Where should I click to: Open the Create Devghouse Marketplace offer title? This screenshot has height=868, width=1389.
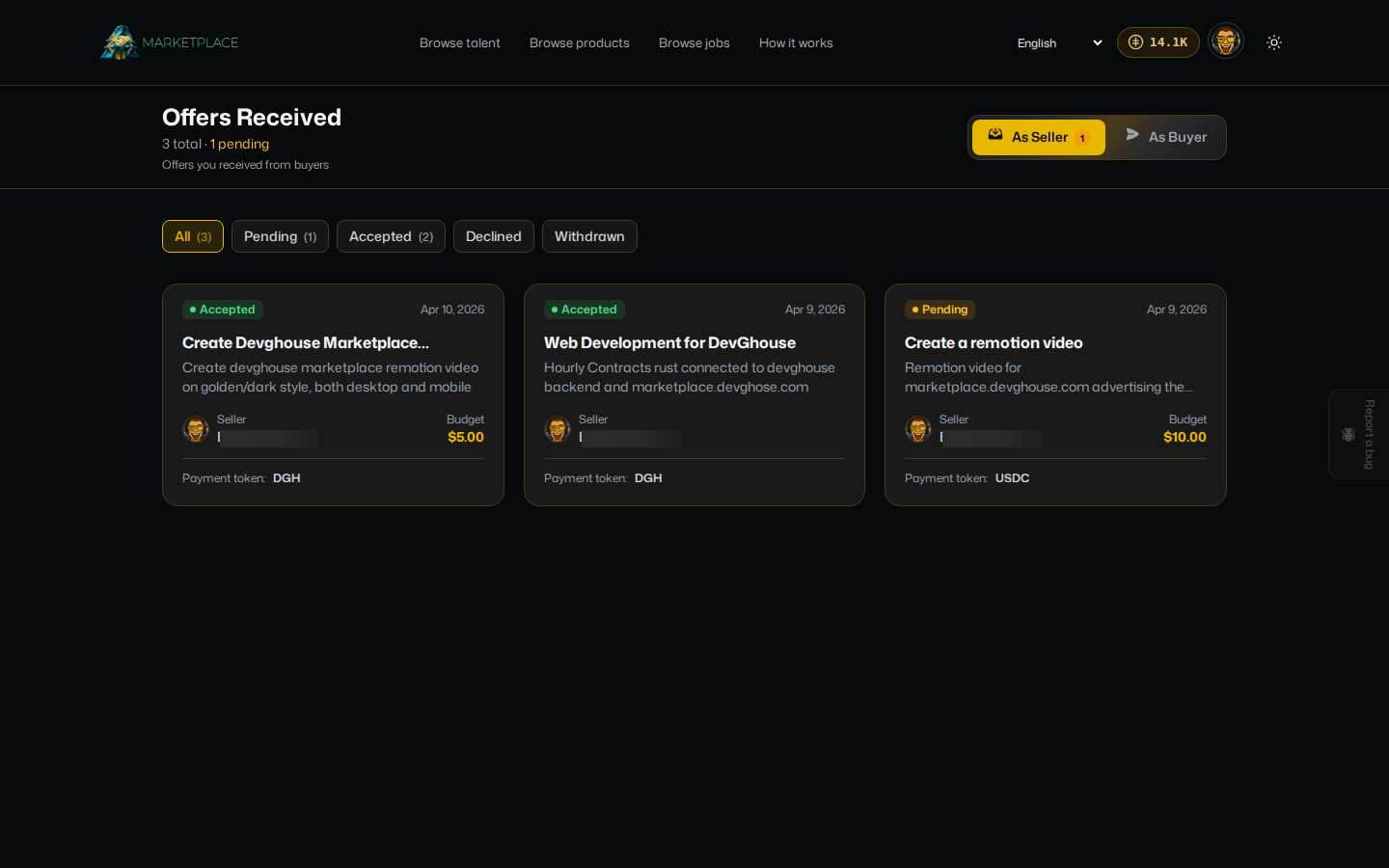click(306, 343)
